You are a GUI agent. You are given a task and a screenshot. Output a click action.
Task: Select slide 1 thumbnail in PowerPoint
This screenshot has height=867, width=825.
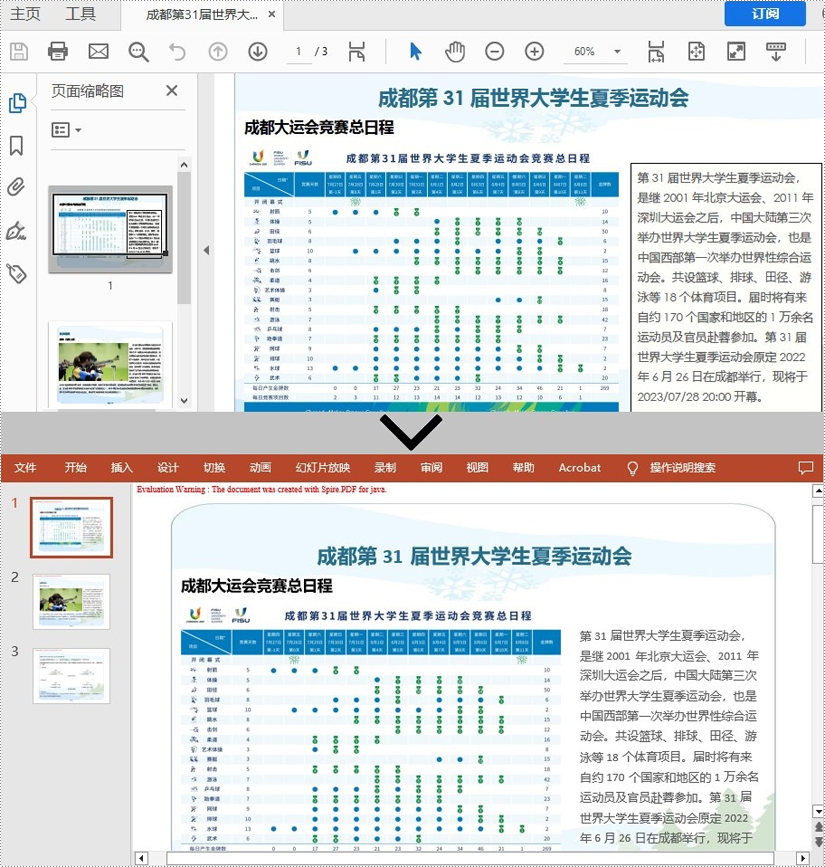72,527
